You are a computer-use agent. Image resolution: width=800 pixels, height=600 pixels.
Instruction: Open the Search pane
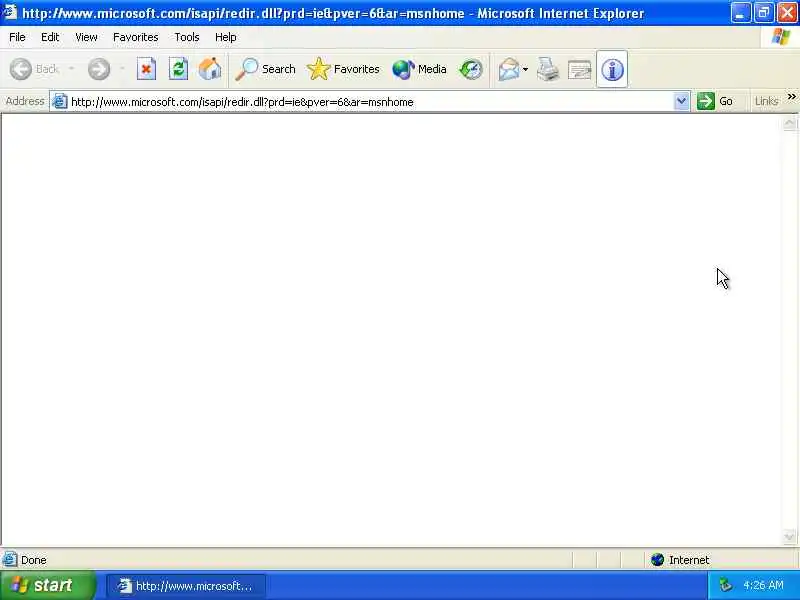click(x=265, y=69)
